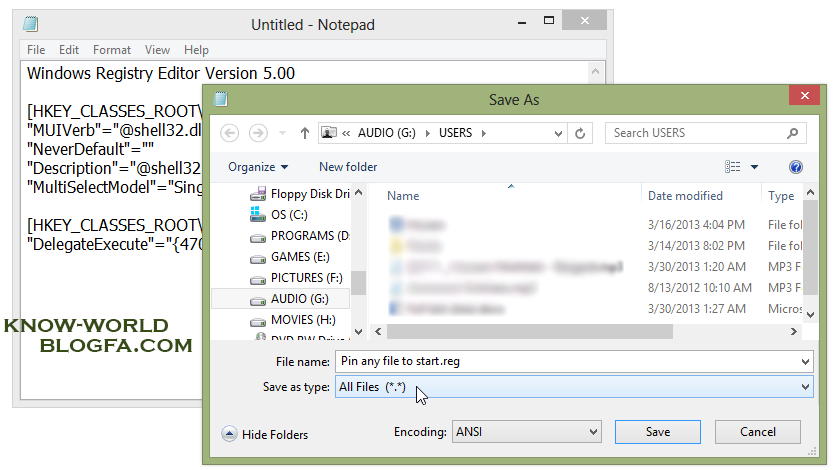
Task: Click the Forward navigation arrow
Action: click(258, 133)
